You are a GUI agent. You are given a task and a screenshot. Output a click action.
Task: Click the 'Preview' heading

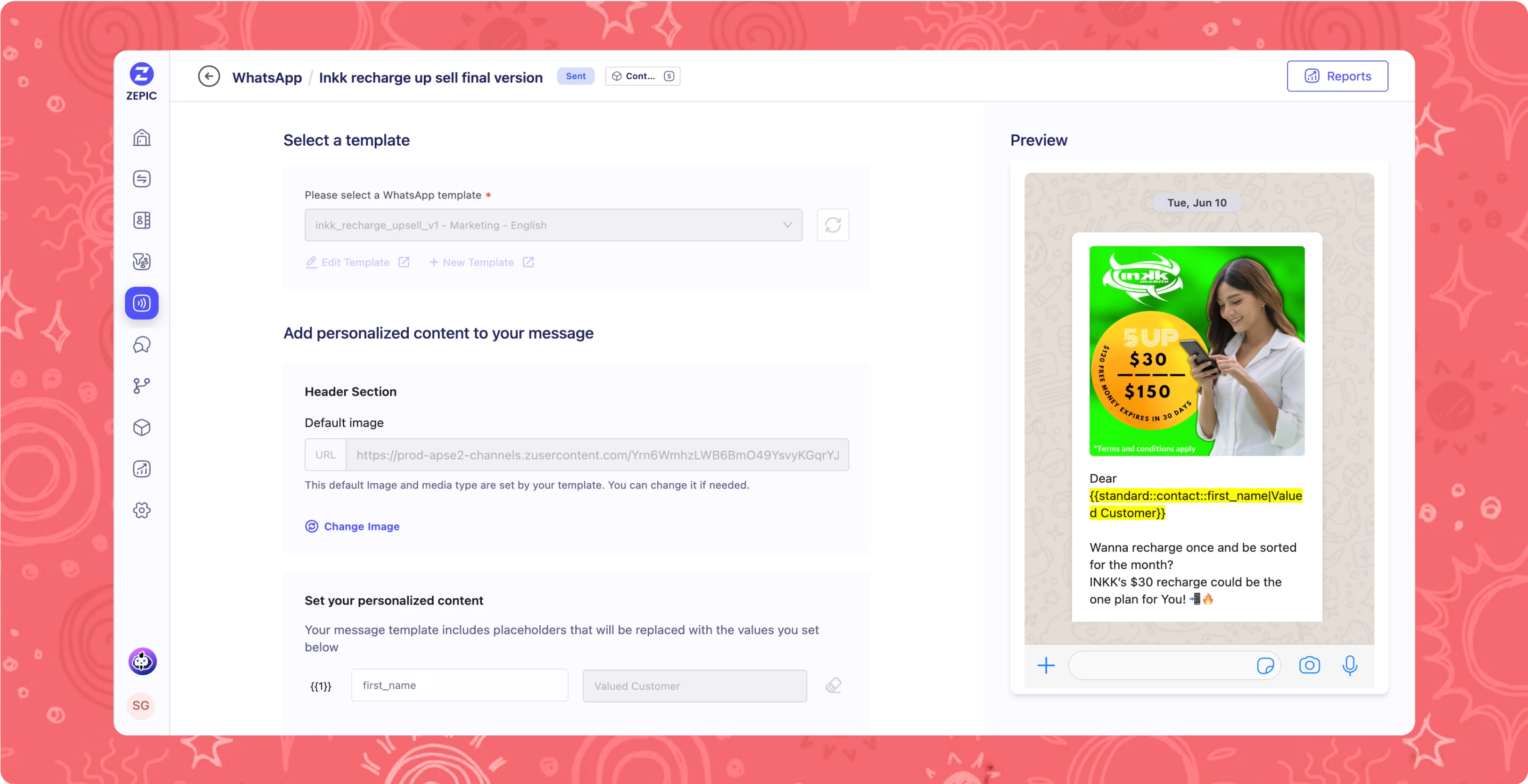1039,140
